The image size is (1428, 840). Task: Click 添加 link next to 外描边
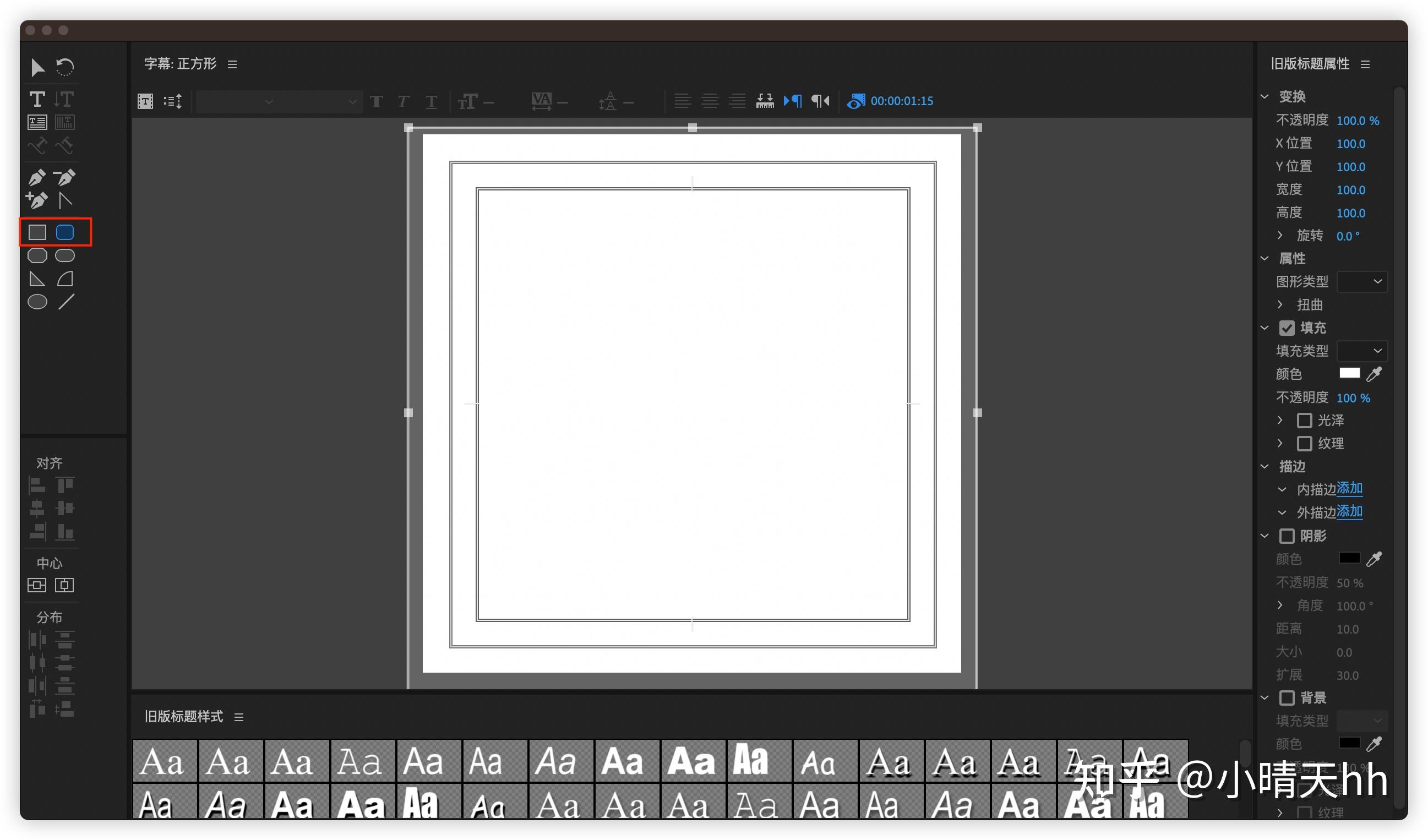pos(1350,512)
